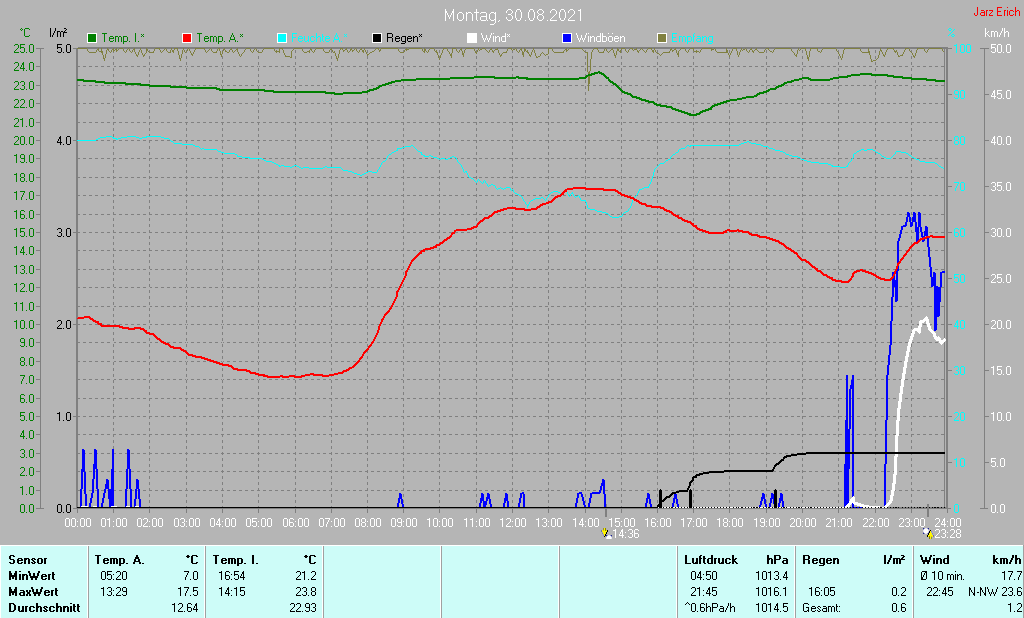Image resolution: width=1024 pixels, height=618 pixels.
Task: Click the 'hPa' unit label
Action: (777, 561)
